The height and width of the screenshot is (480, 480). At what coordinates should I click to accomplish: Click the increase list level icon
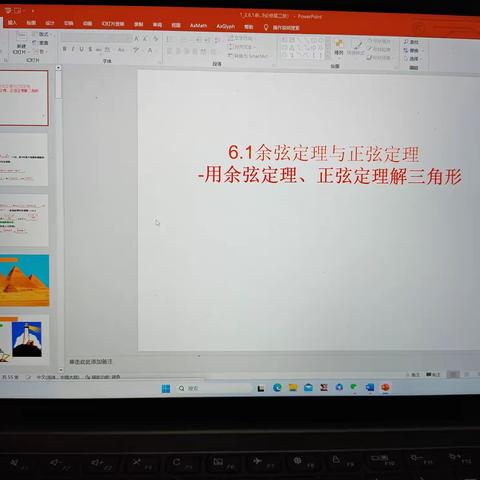click(207, 41)
